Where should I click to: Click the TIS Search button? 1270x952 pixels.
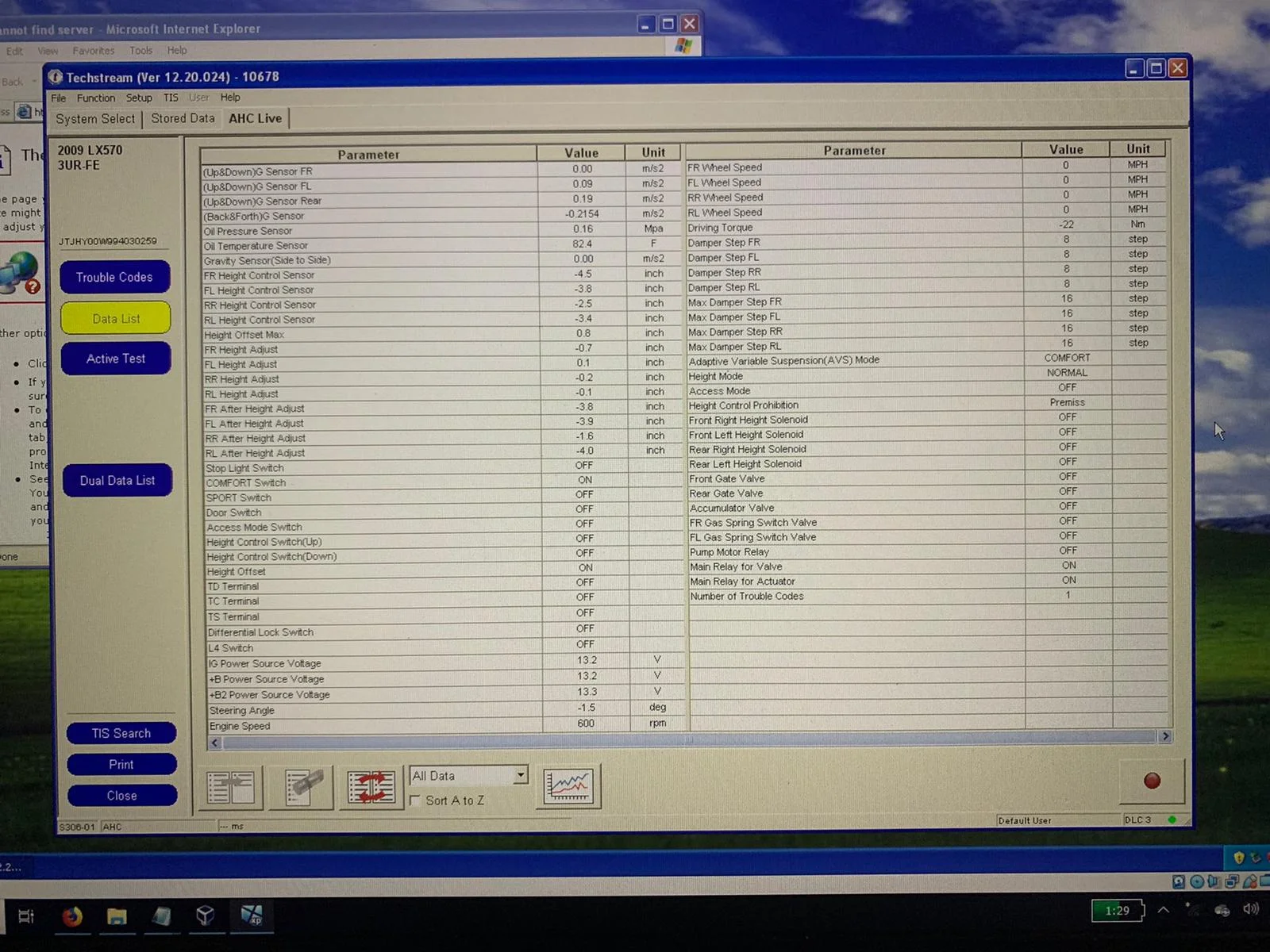pos(121,733)
